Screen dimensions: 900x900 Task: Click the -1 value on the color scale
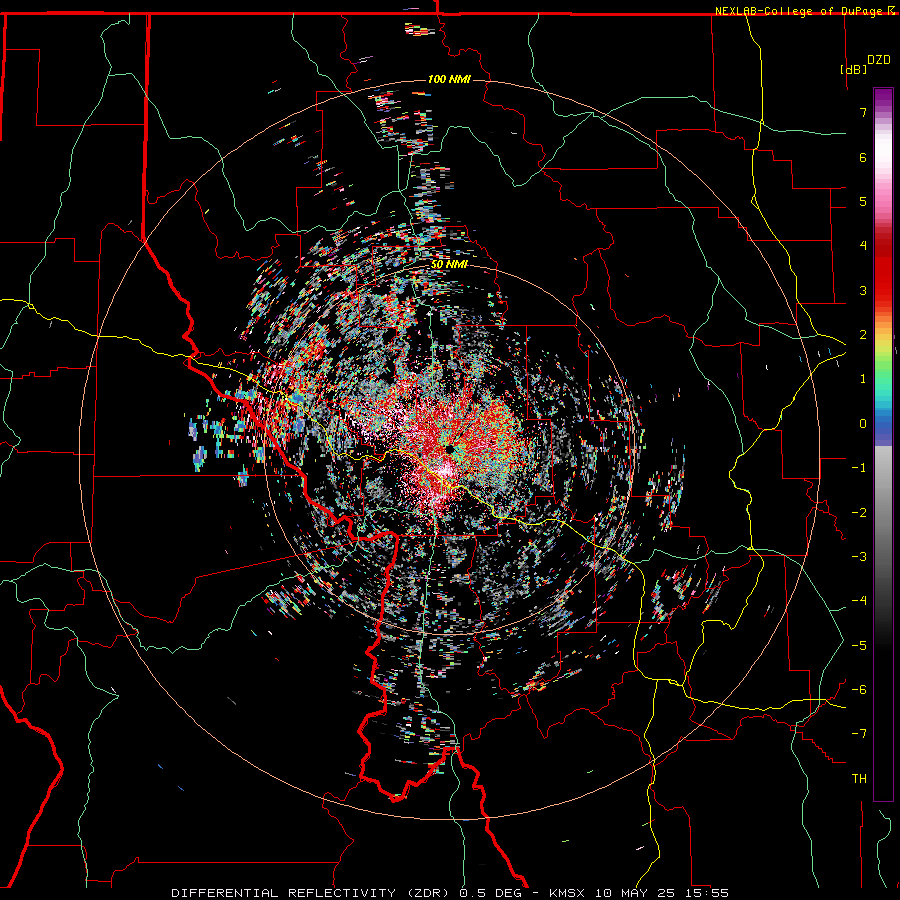point(859,468)
